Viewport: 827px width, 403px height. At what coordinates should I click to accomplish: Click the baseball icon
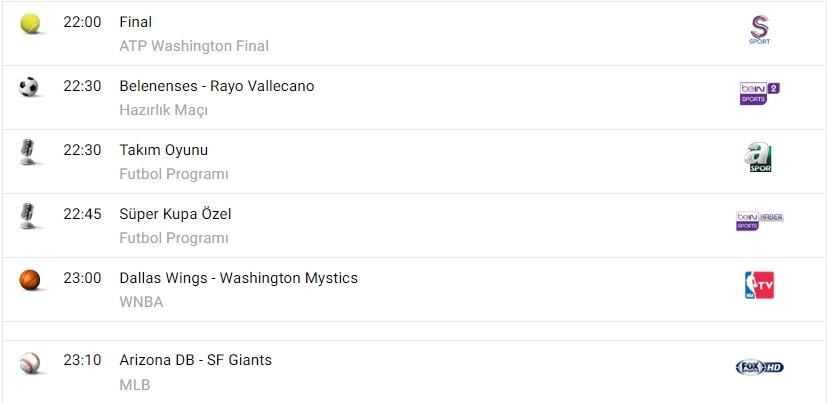pos(29,362)
